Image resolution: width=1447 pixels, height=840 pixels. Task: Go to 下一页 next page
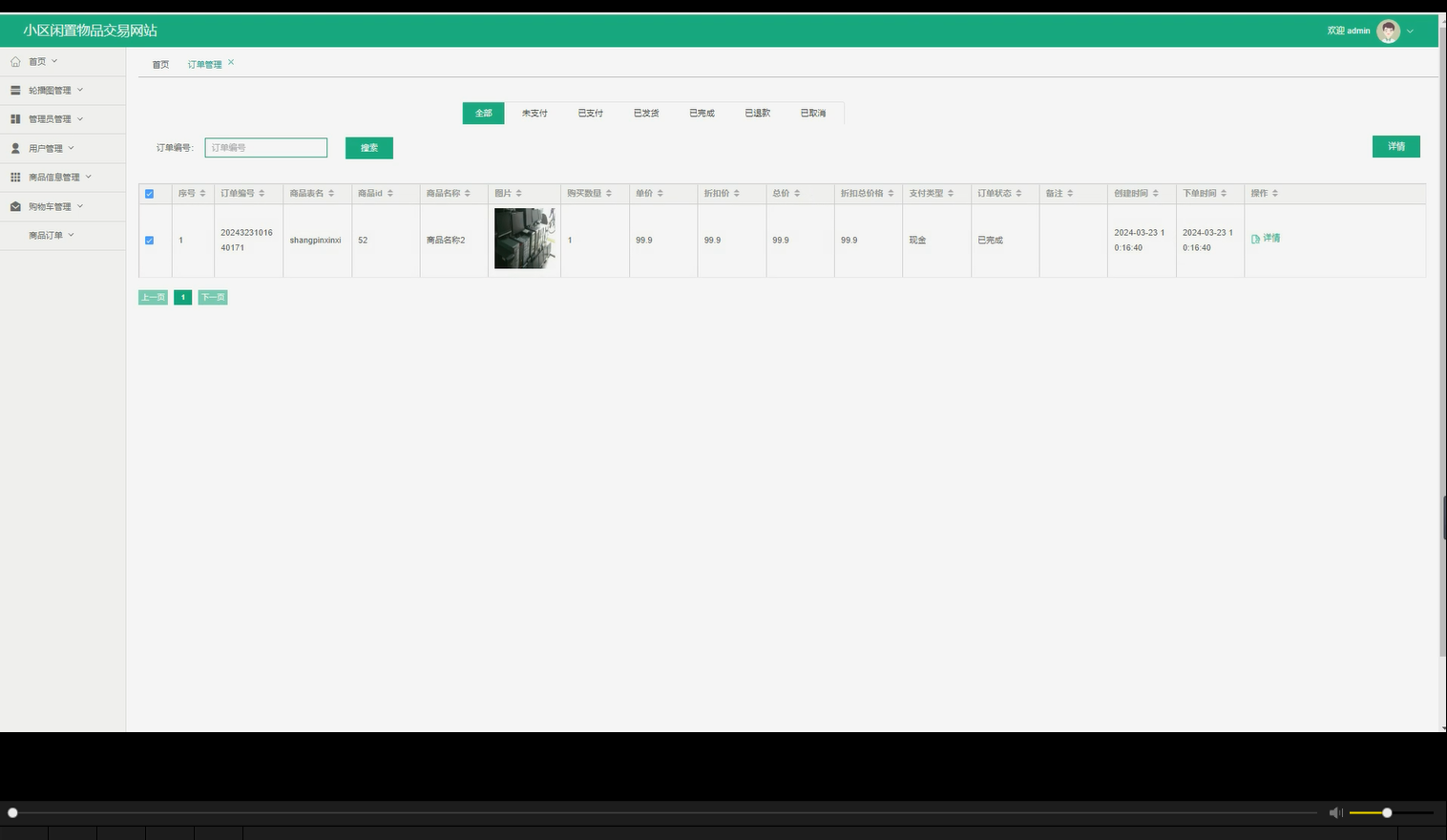coord(213,298)
